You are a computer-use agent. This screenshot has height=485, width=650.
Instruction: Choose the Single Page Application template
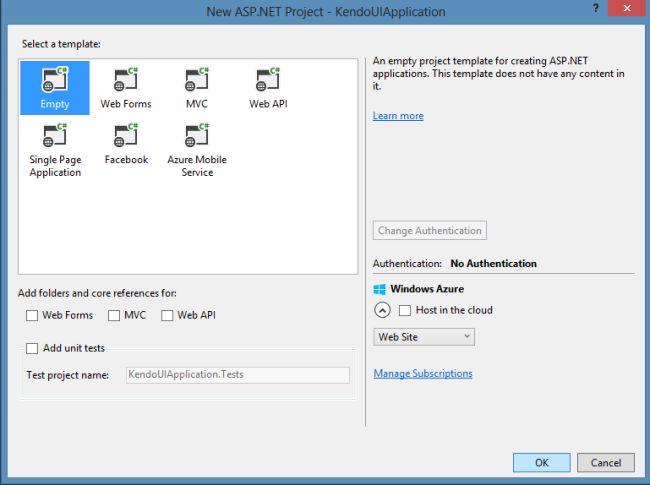tap(55, 150)
